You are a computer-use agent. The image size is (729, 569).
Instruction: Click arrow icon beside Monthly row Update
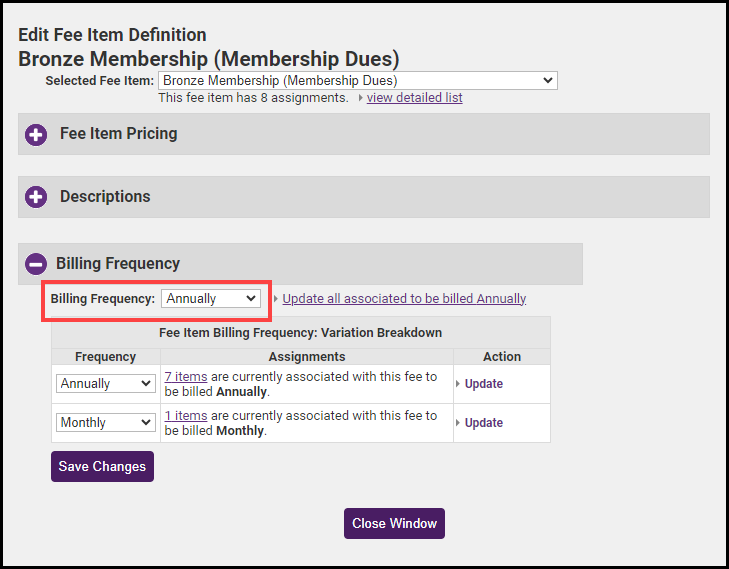coord(458,423)
